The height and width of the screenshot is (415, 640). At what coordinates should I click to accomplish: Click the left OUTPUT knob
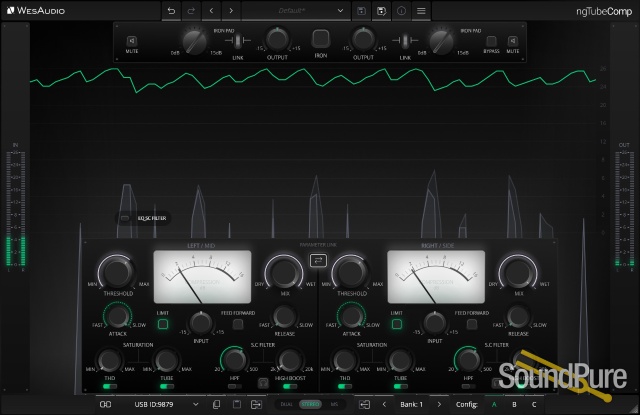tap(277, 40)
